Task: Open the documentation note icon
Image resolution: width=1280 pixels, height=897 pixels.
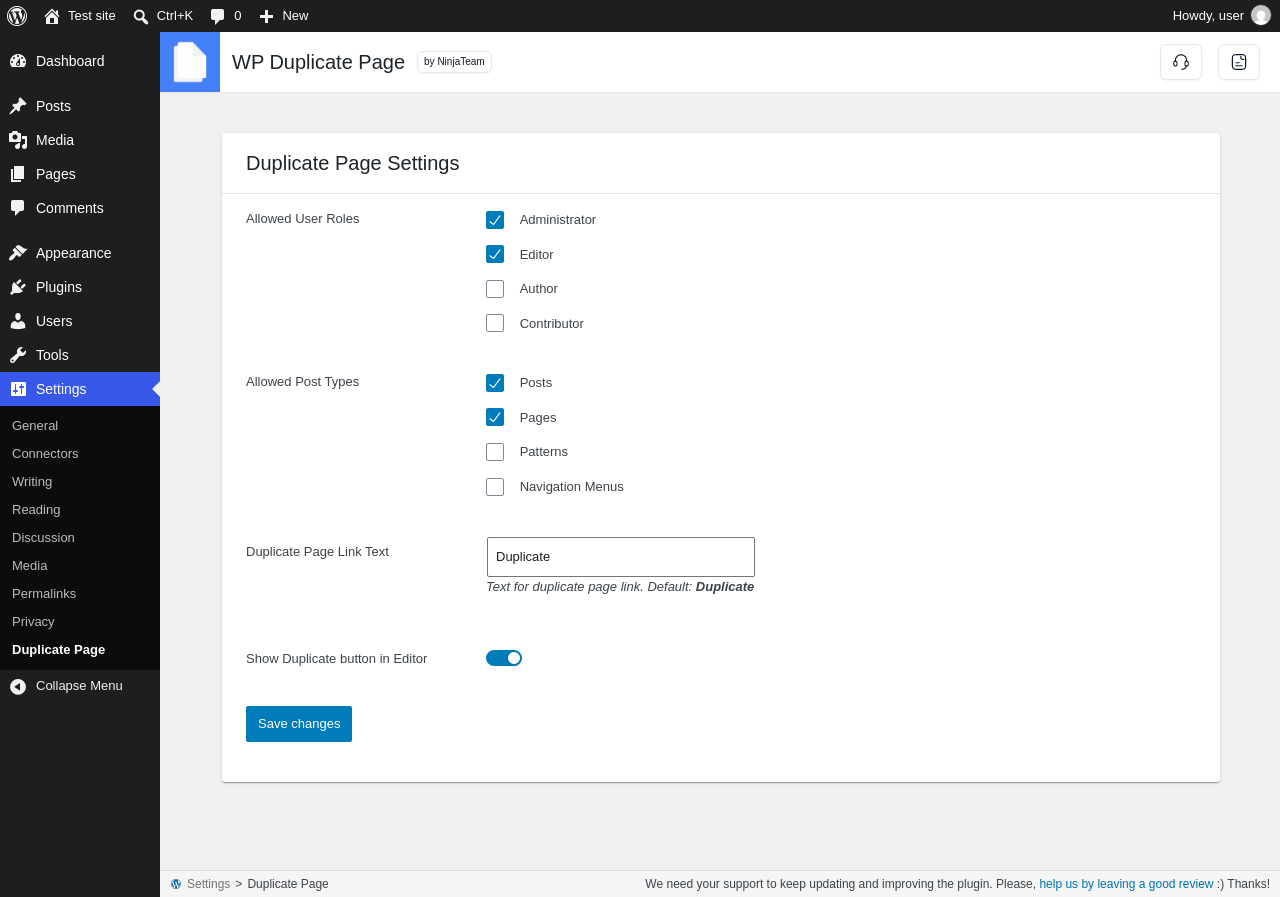Action: (x=1239, y=62)
